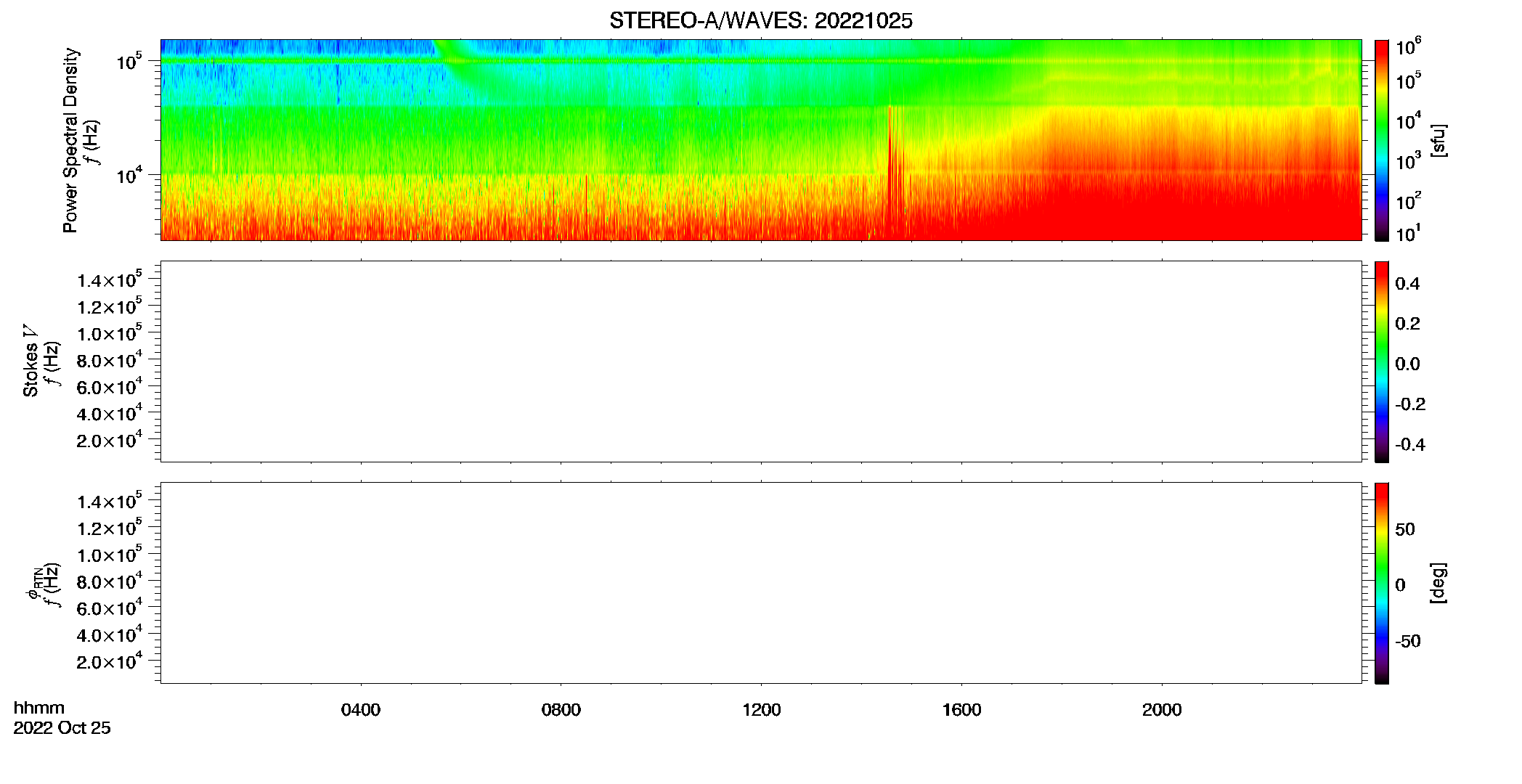The height and width of the screenshot is (784, 1522).
Task: Click the Power Spectral Density axis label
Action: point(70,140)
